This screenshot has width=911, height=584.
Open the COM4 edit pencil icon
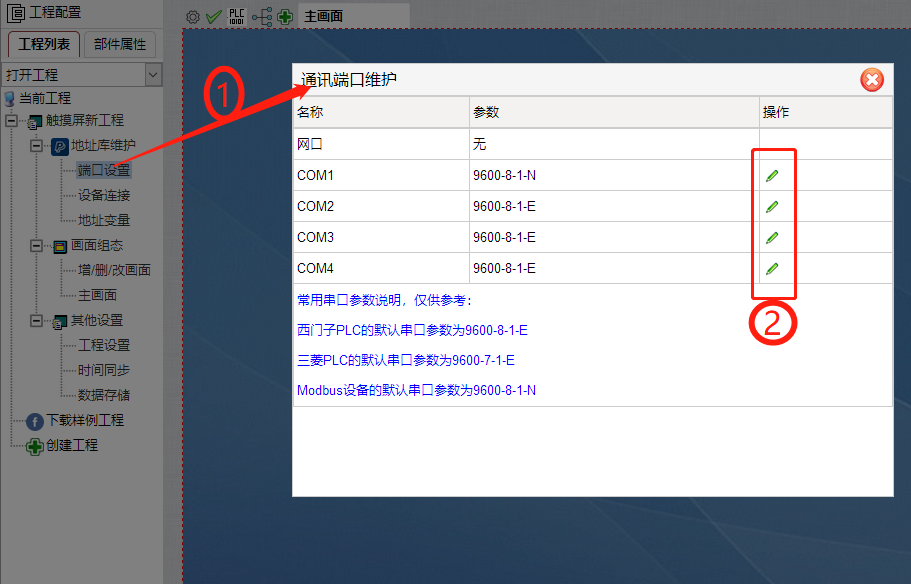pyautogui.click(x=771, y=269)
